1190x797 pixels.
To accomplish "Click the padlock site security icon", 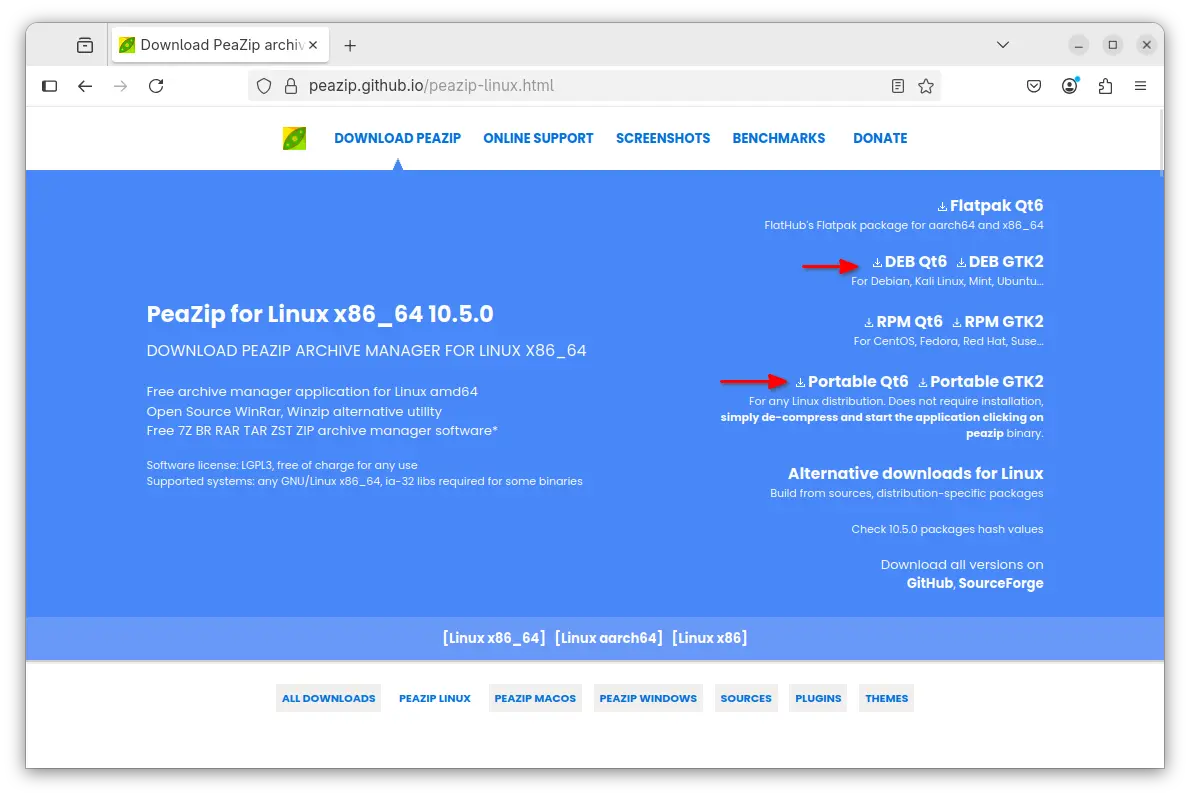I will tap(291, 86).
